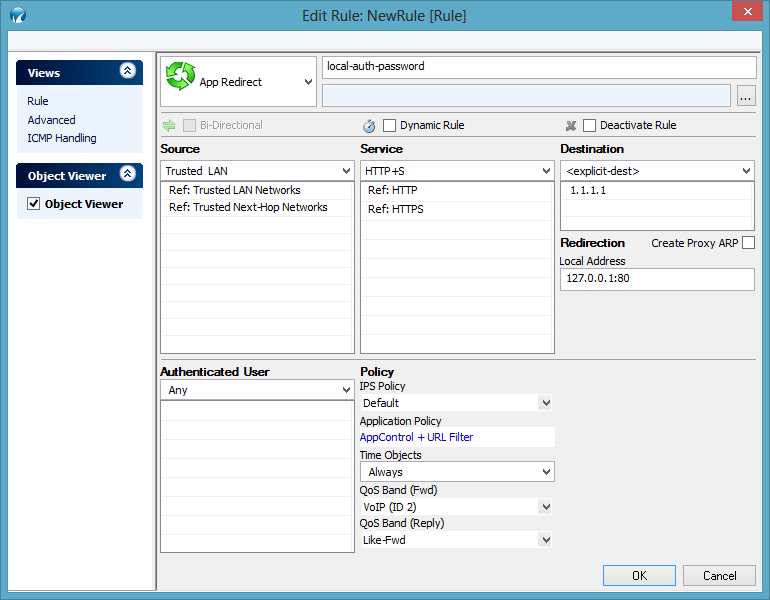Viewport: 770px width, 600px height.
Task: Switch to the Advanced view
Action: [52, 120]
